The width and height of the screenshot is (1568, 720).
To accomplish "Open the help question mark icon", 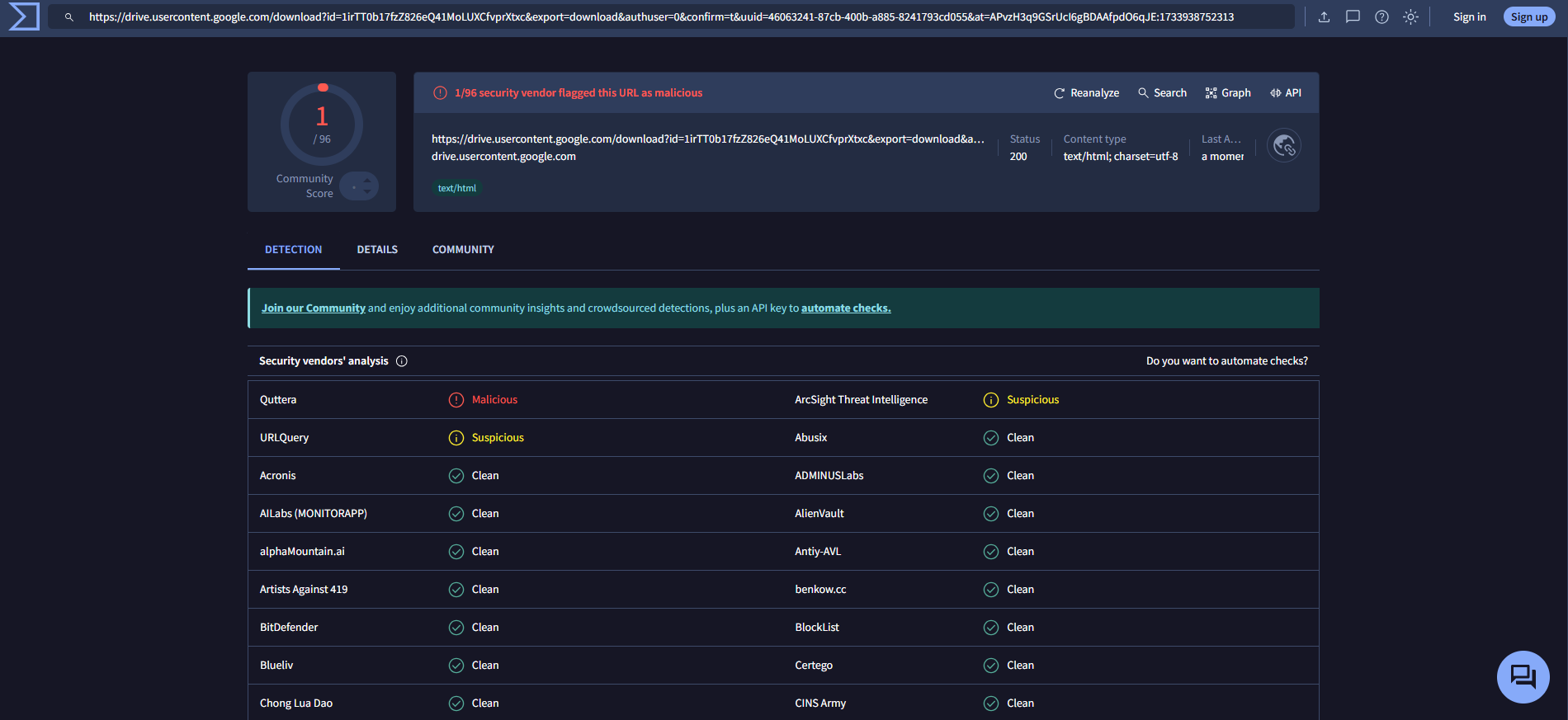I will point(1381,16).
